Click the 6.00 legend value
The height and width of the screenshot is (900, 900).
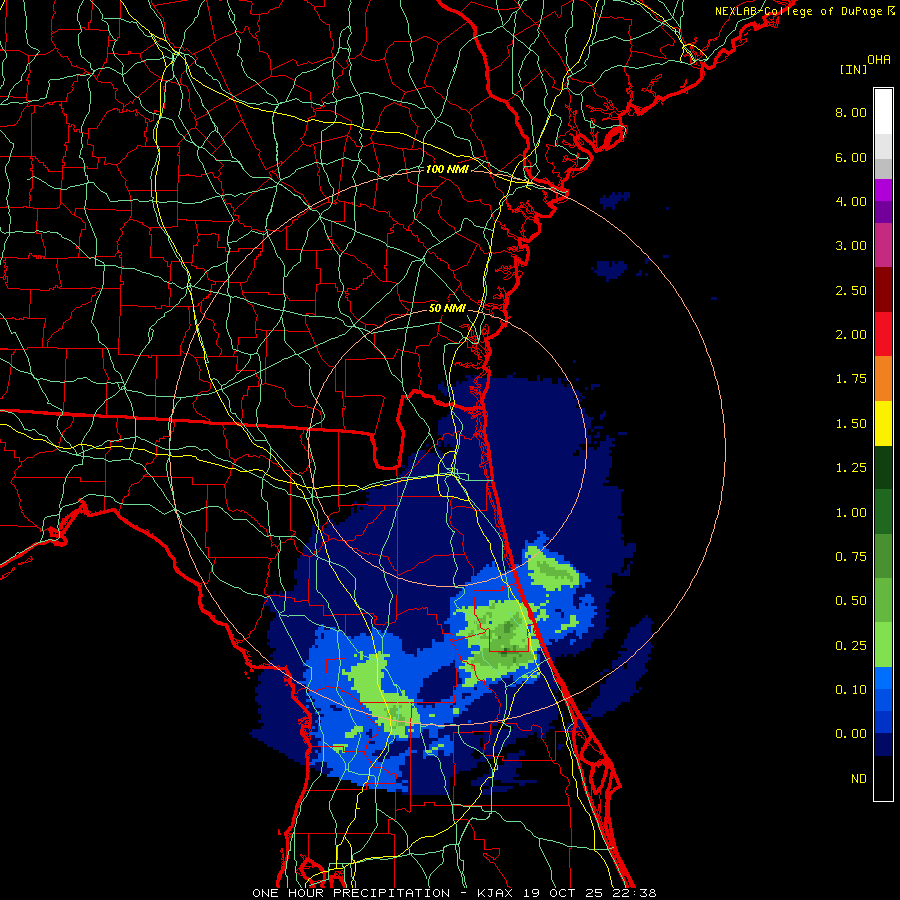[851, 157]
